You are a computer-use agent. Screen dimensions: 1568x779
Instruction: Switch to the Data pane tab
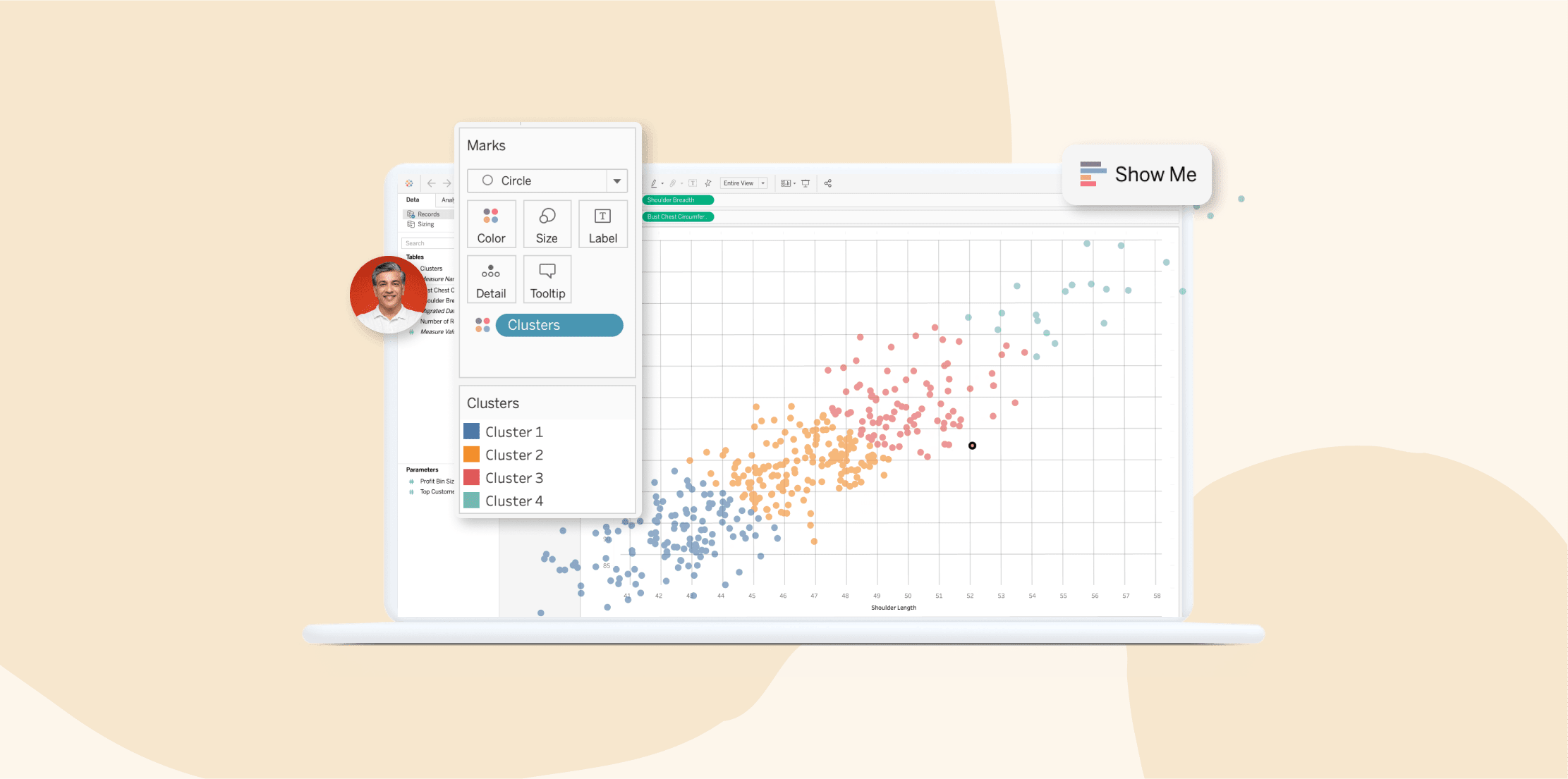click(413, 200)
